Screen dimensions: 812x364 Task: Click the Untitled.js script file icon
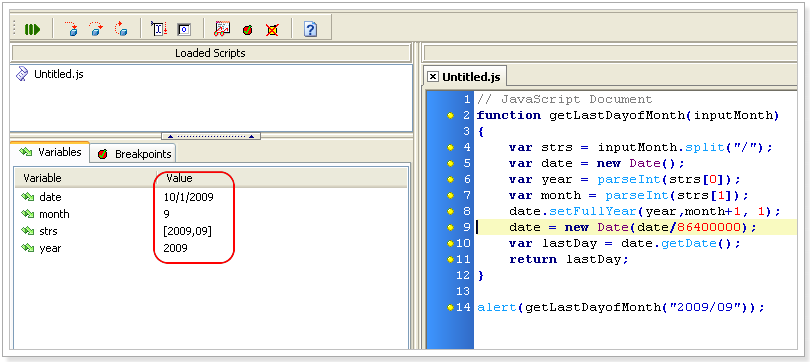pos(22,74)
